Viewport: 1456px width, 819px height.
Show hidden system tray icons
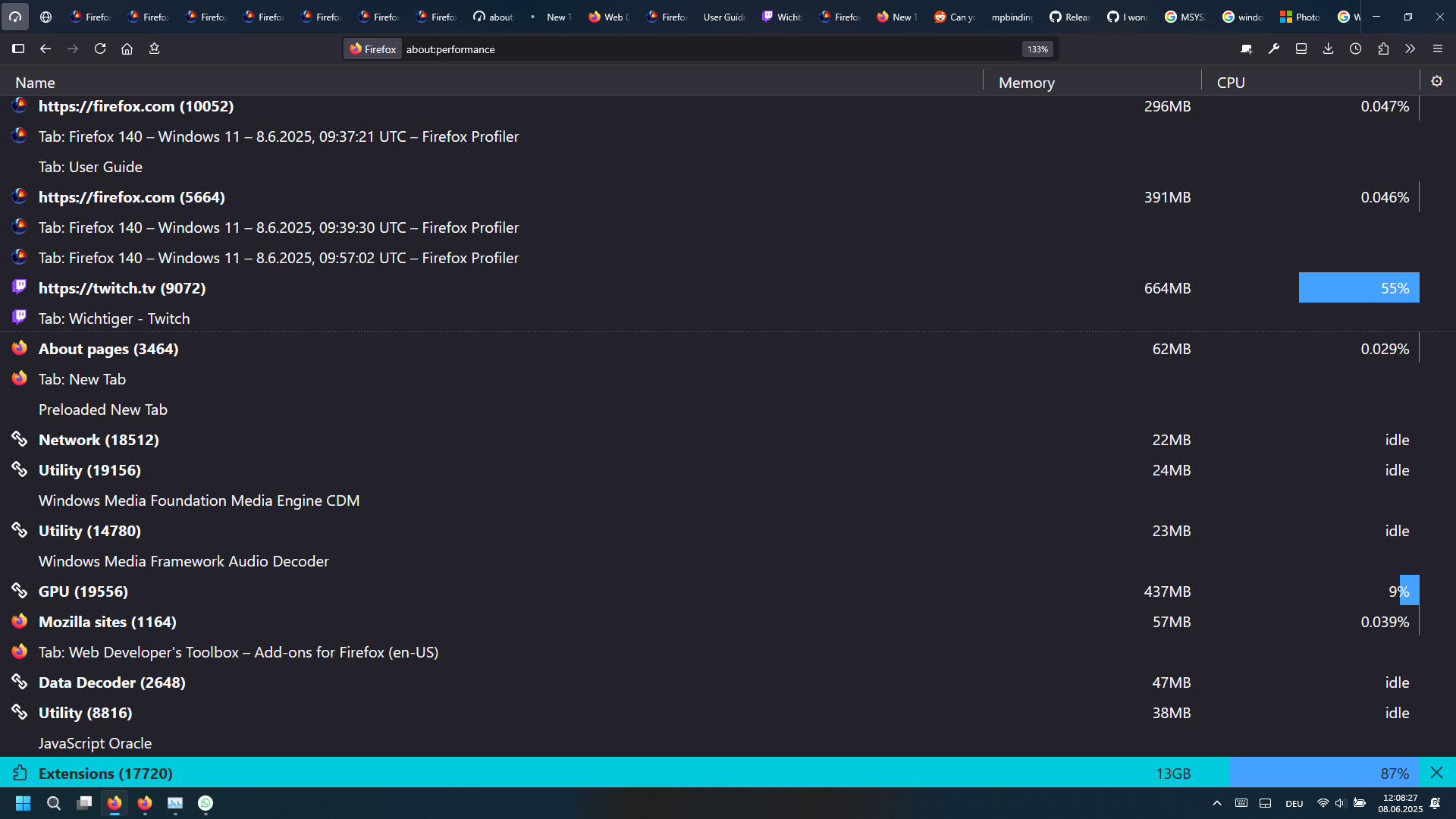click(x=1217, y=803)
